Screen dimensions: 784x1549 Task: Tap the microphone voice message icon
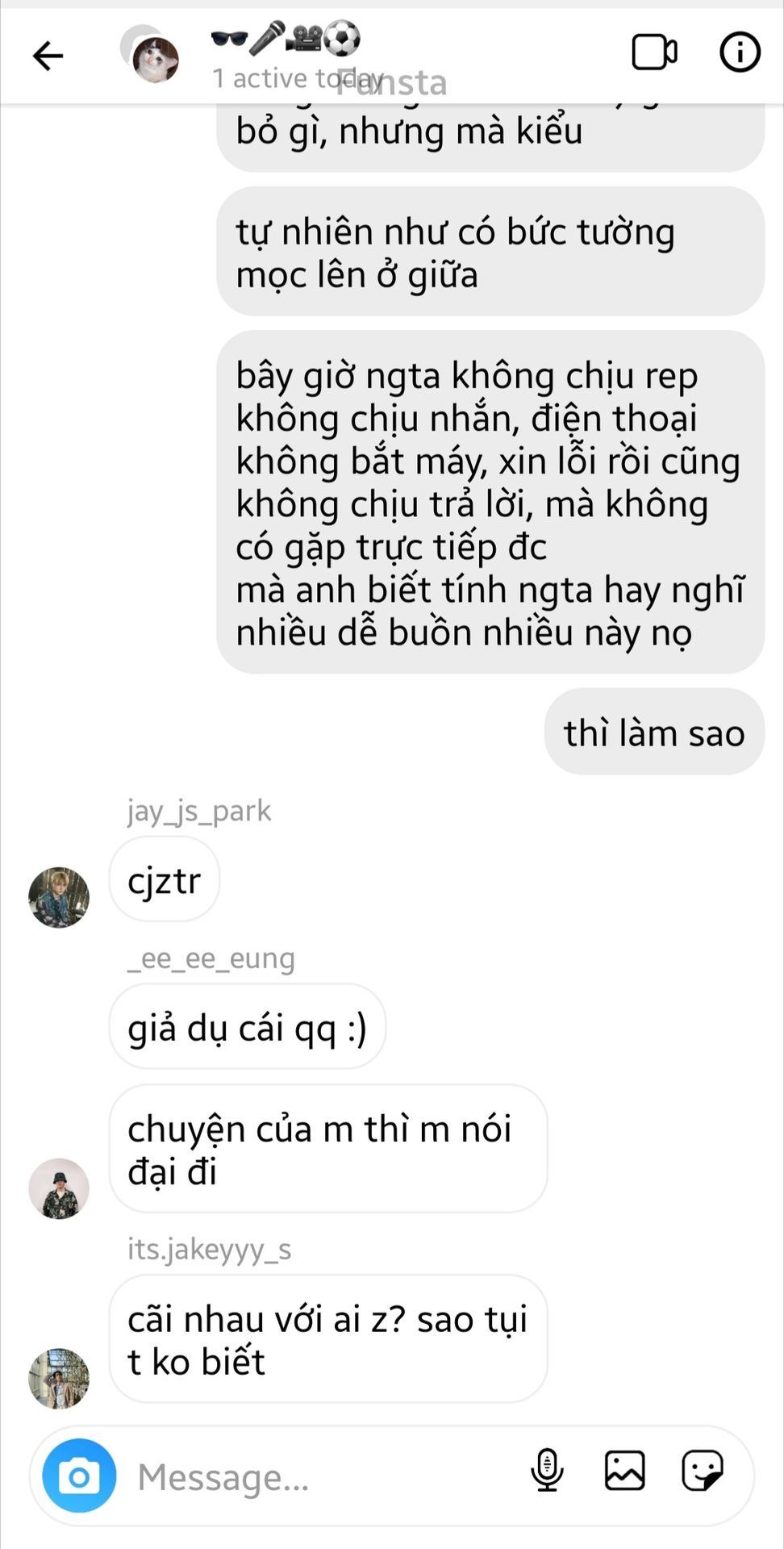coord(546,1469)
